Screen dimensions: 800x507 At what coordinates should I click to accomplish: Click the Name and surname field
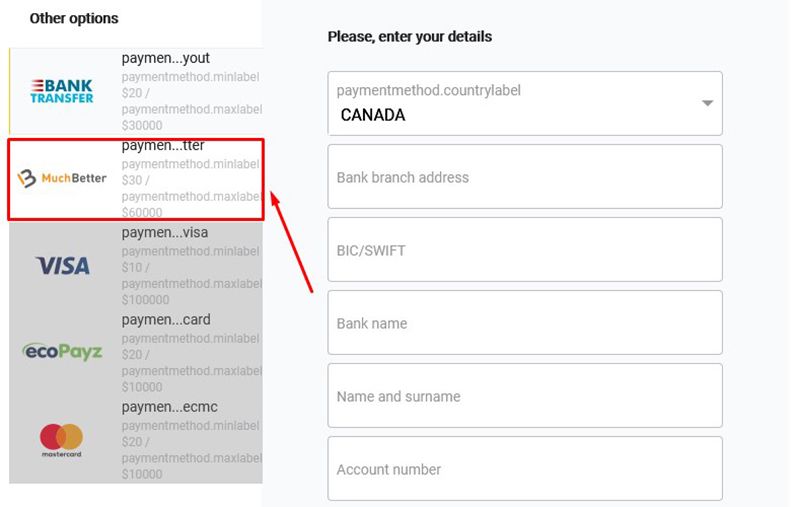pyautogui.click(x=524, y=396)
